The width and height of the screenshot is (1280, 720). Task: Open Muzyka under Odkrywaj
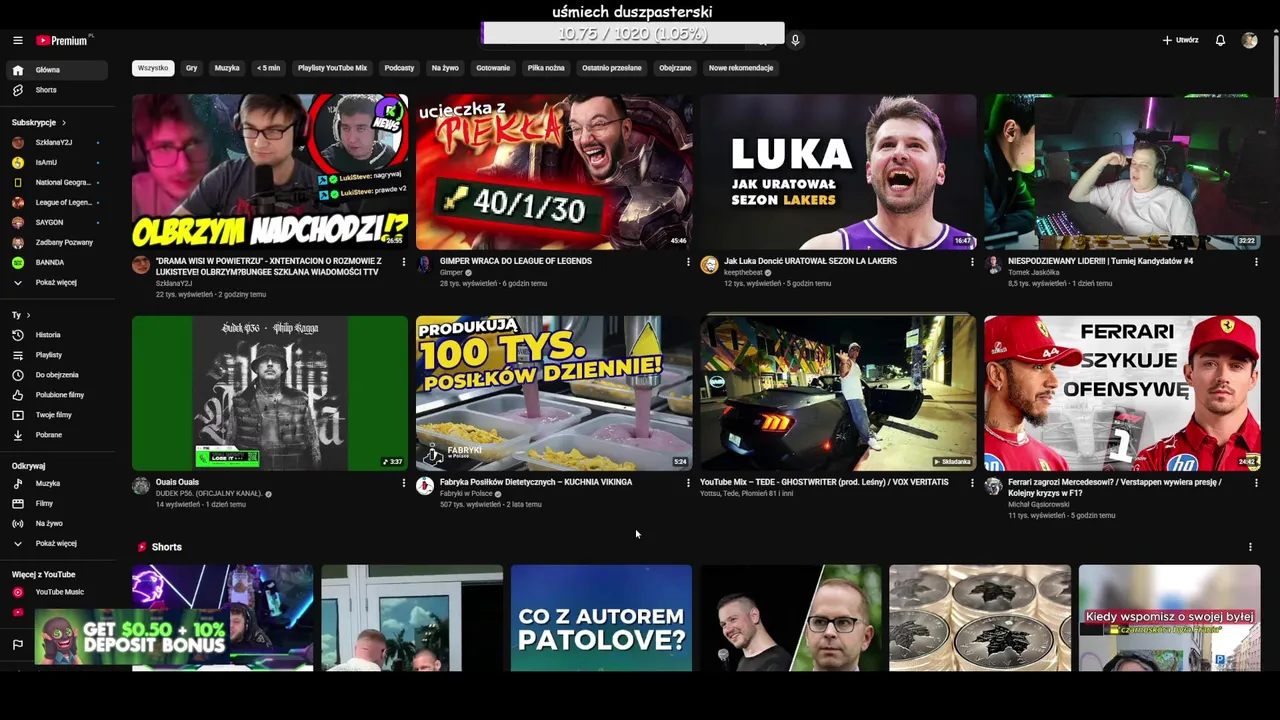[56, 483]
